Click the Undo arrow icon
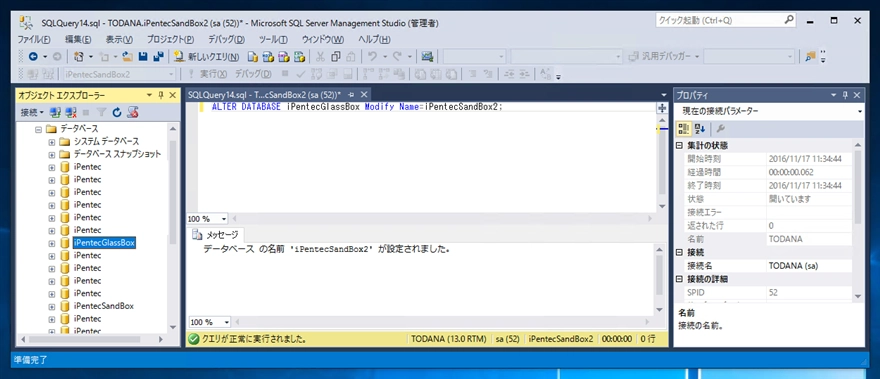This screenshot has width=880, height=379. pos(372,57)
